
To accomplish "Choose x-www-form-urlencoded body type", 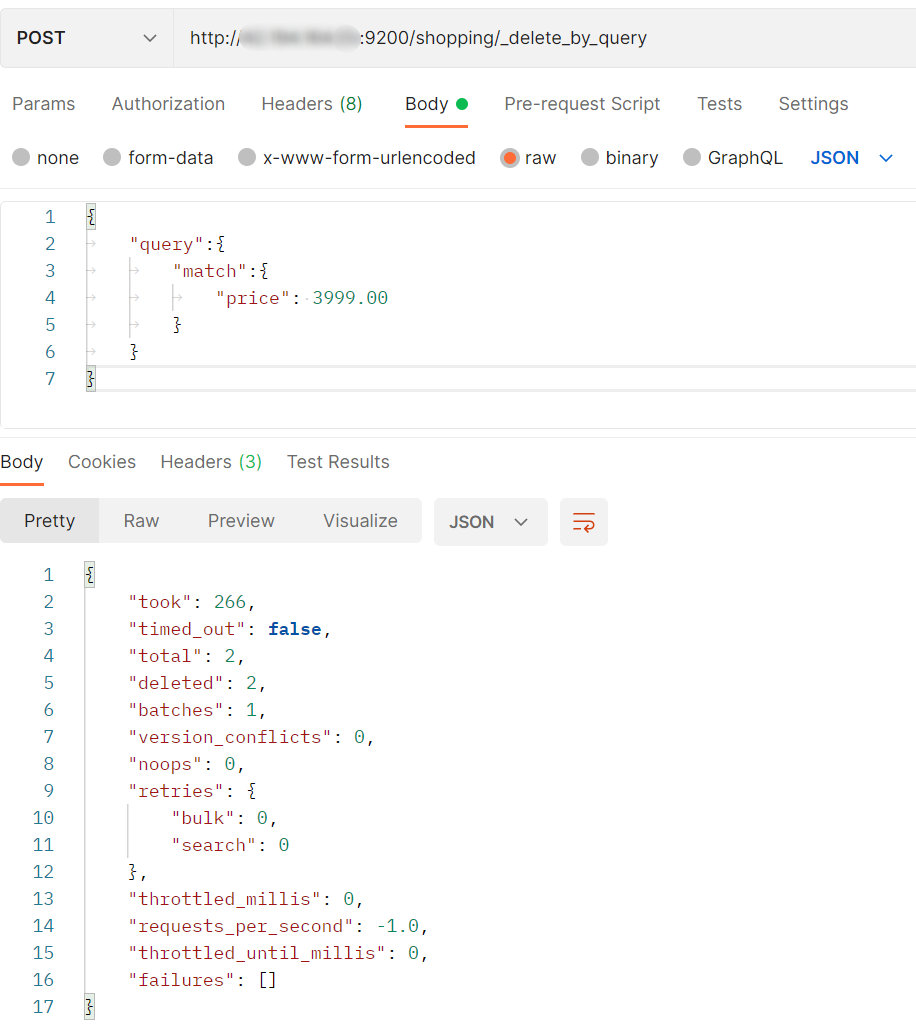I will coord(247,158).
